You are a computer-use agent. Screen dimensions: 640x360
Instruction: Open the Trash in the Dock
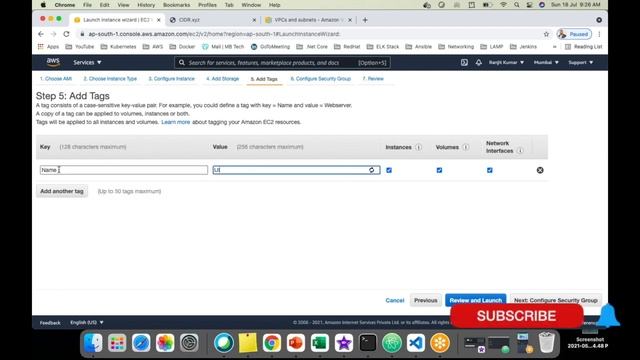[547, 343]
